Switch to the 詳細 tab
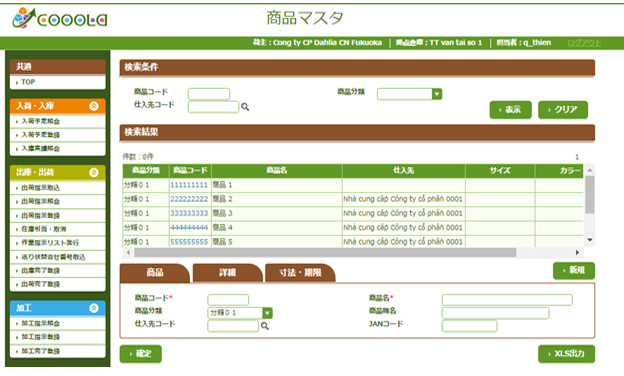The width and height of the screenshot is (624, 376). (x=227, y=273)
